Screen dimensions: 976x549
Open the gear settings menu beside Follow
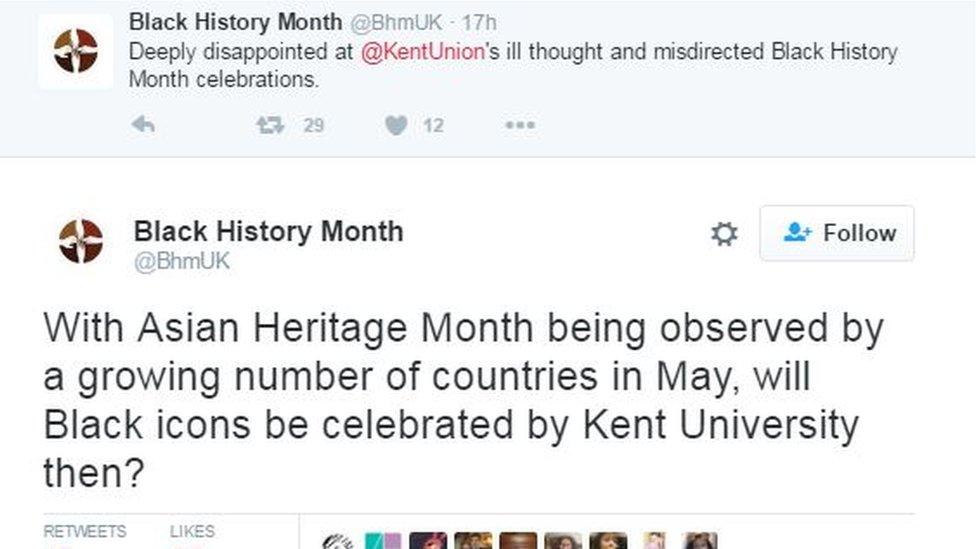click(724, 234)
